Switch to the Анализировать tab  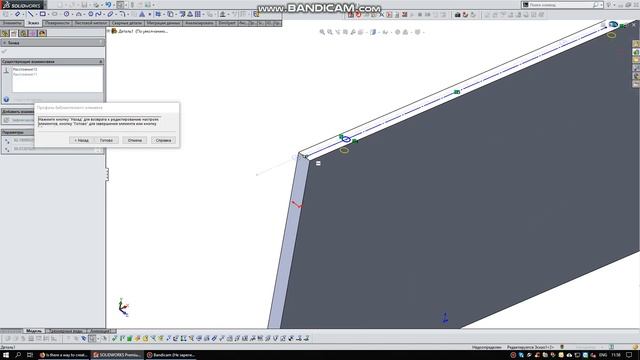click(199, 23)
